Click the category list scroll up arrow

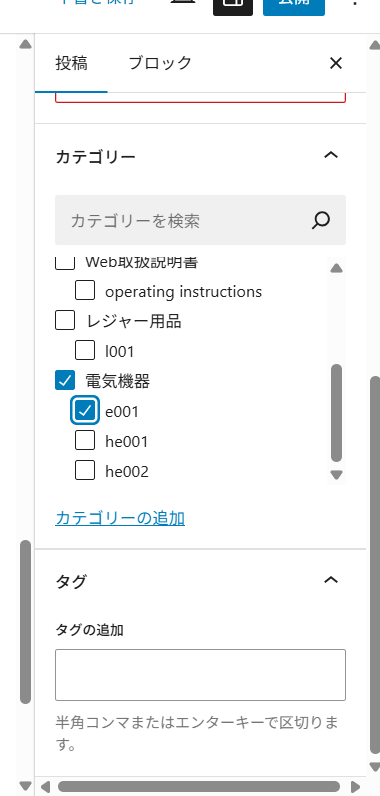336,268
